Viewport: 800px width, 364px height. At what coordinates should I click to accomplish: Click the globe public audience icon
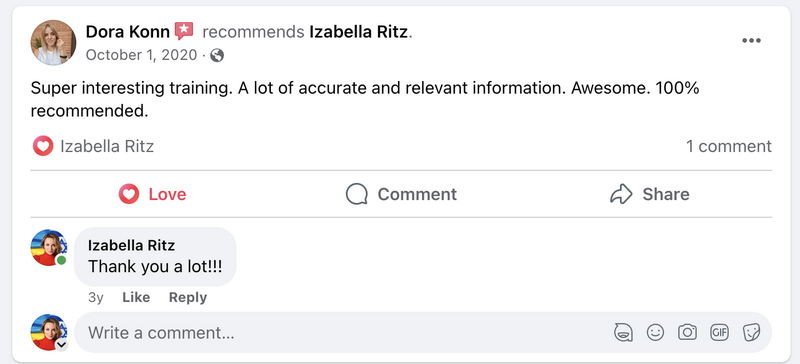pos(217,55)
